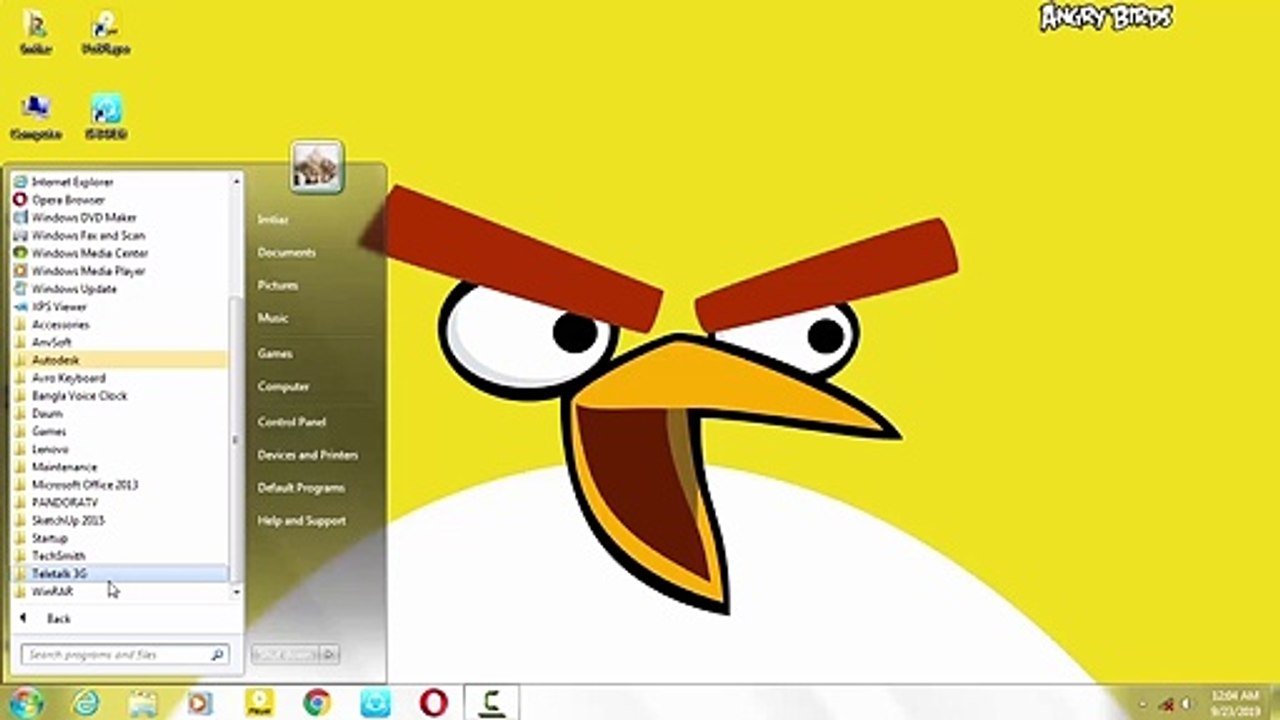Click the programs list scroll up arrow
This screenshot has height=720, width=1280.
[237, 181]
